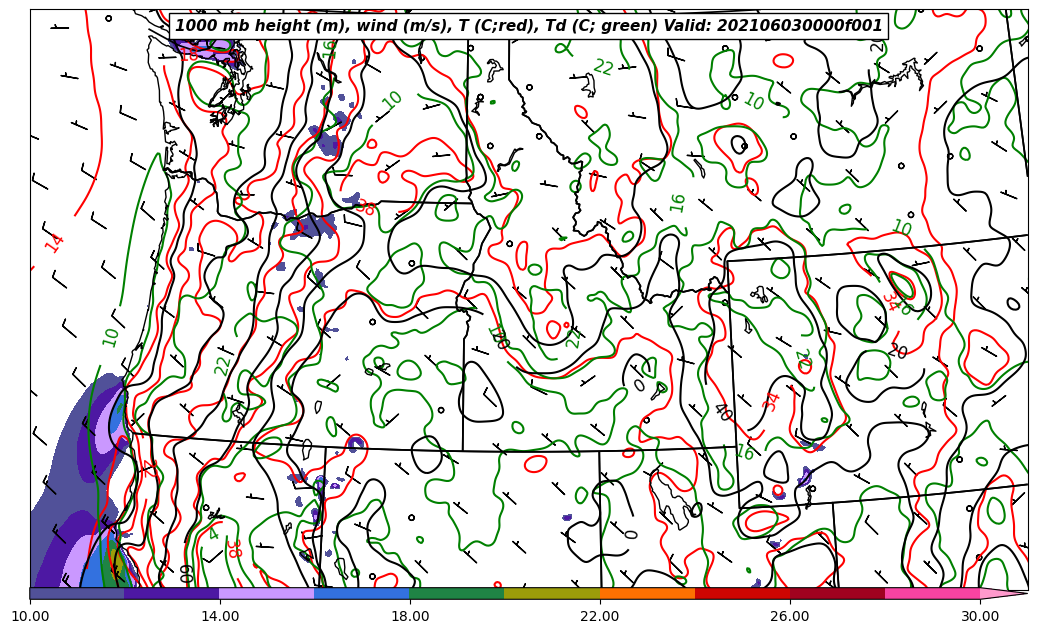Click the green 22 label near top center

point(603,67)
